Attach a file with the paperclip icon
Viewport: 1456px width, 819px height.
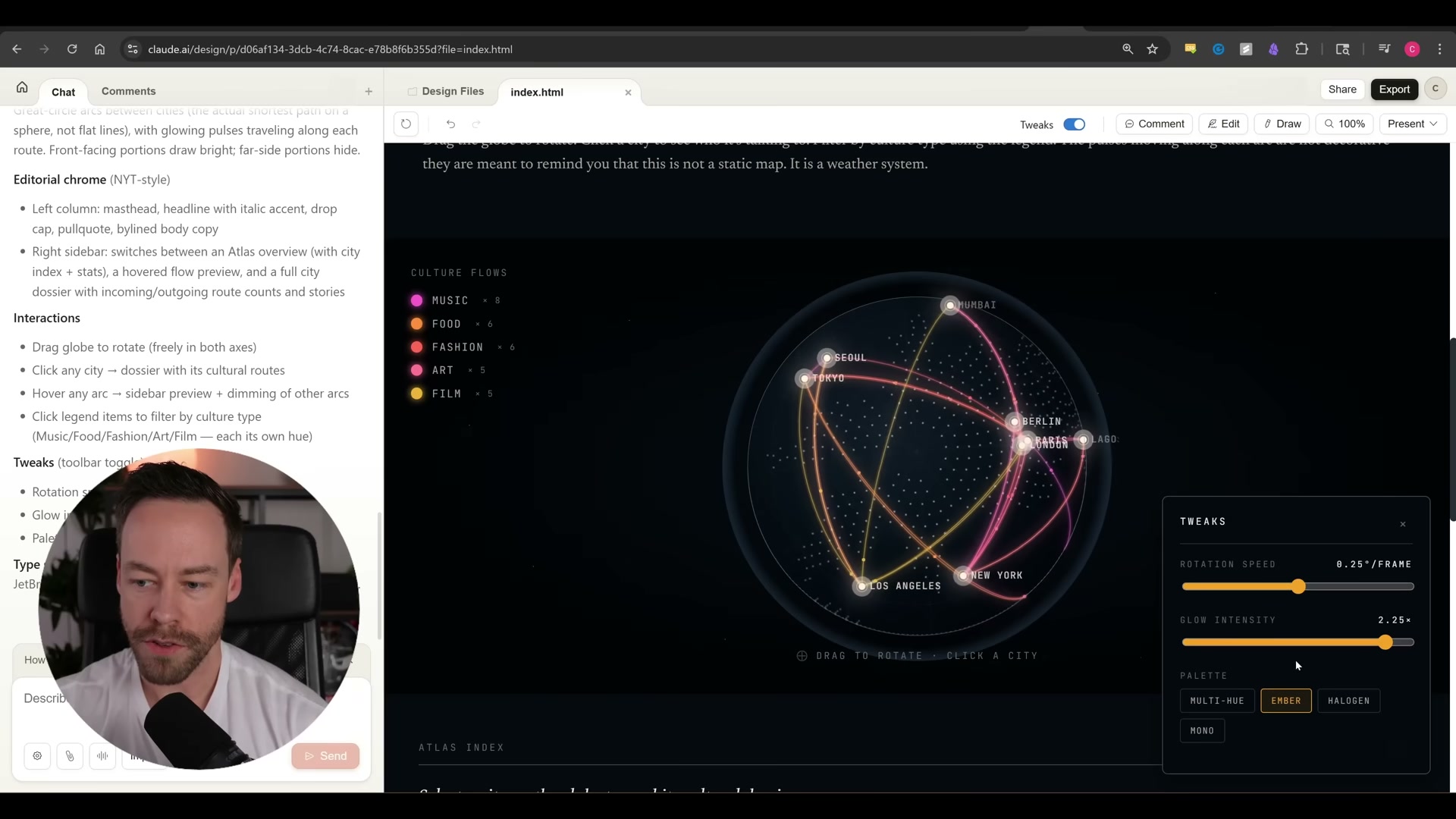(70, 755)
